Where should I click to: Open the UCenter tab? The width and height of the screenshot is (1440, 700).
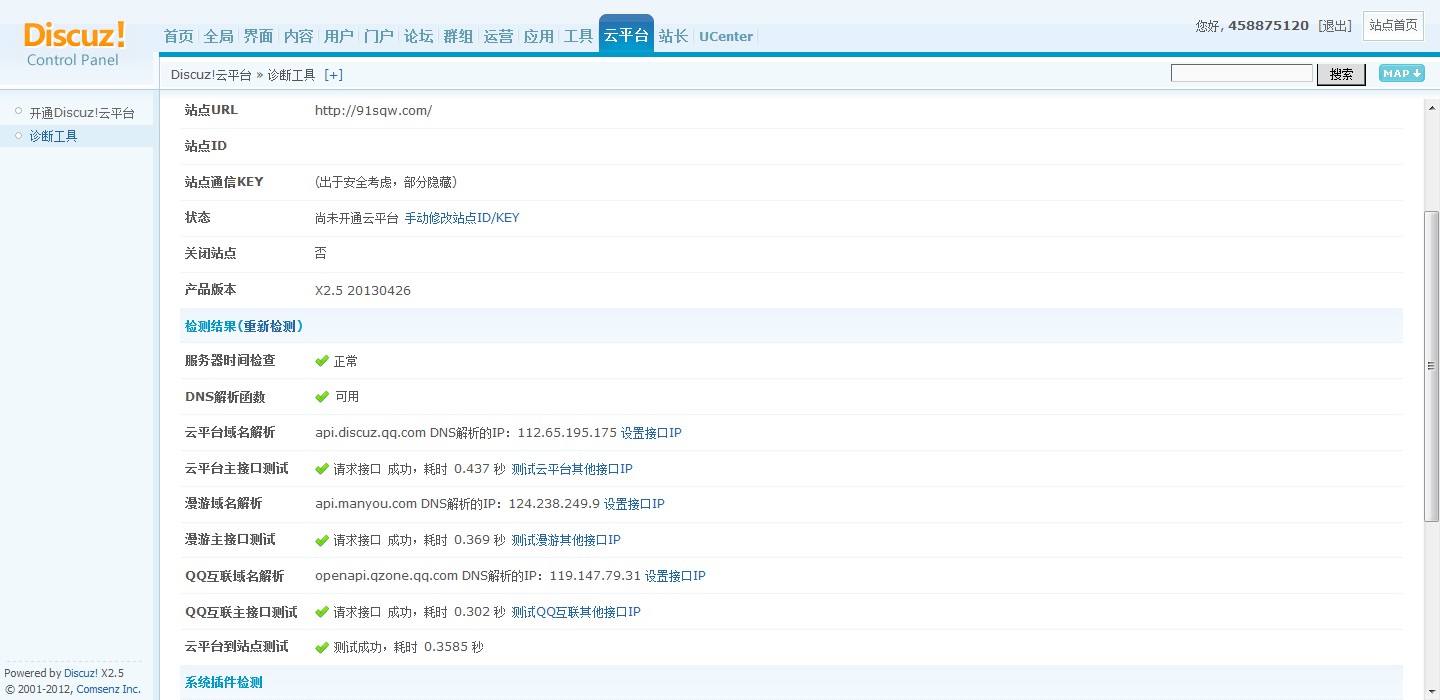726,36
